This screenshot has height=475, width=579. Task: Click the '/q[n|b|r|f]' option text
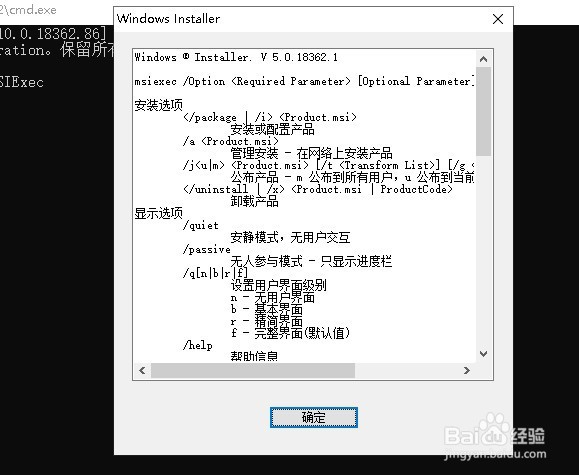[215, 274]
